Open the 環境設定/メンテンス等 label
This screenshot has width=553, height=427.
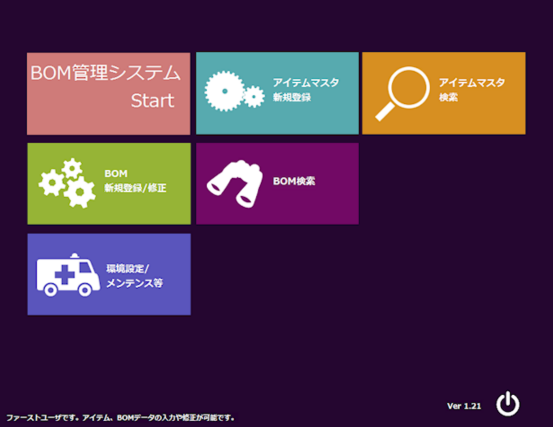click(x=134, y=276)
